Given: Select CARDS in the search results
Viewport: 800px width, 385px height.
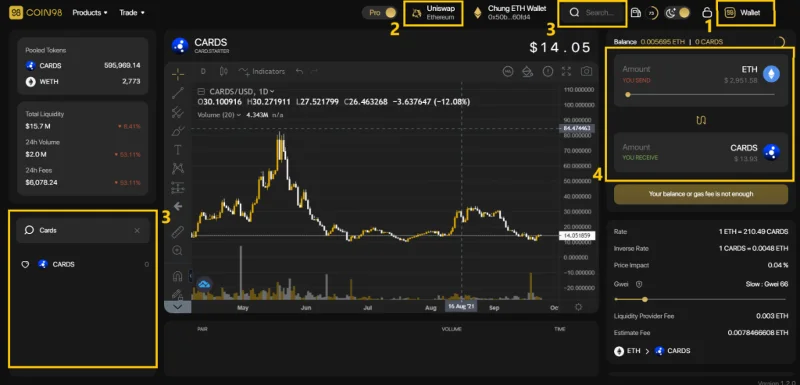Looking at the screenshot, I should click(83, 265).
